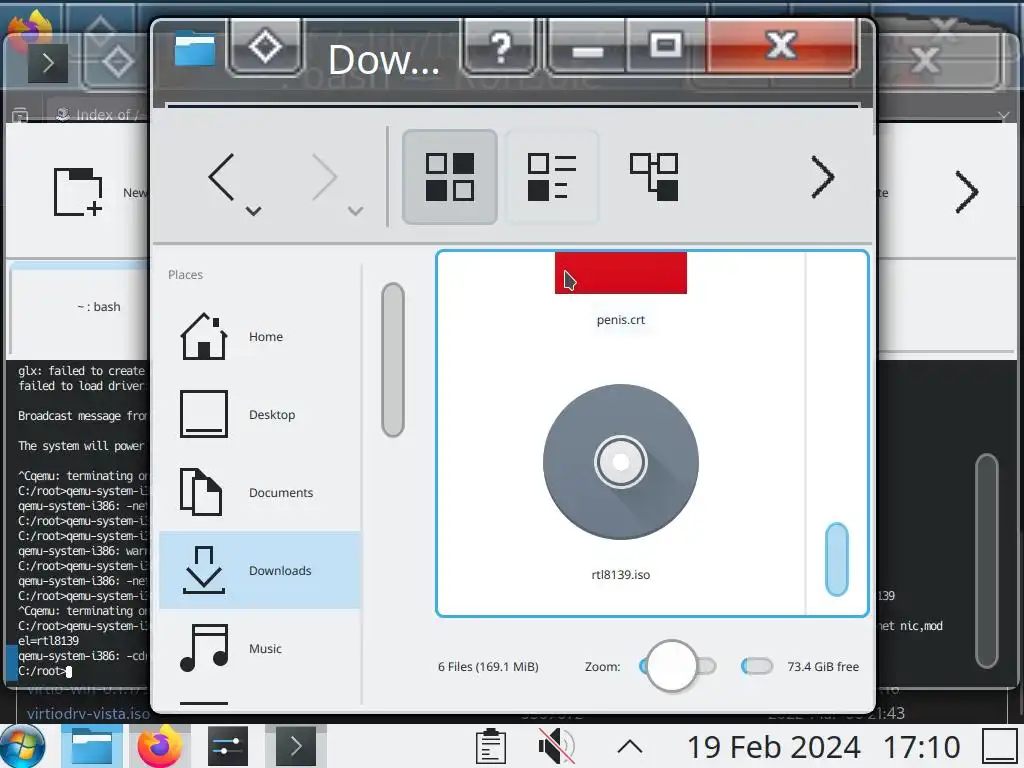Click the Places panel scrollbar
1024x768 pixels.
coord(392,360)
